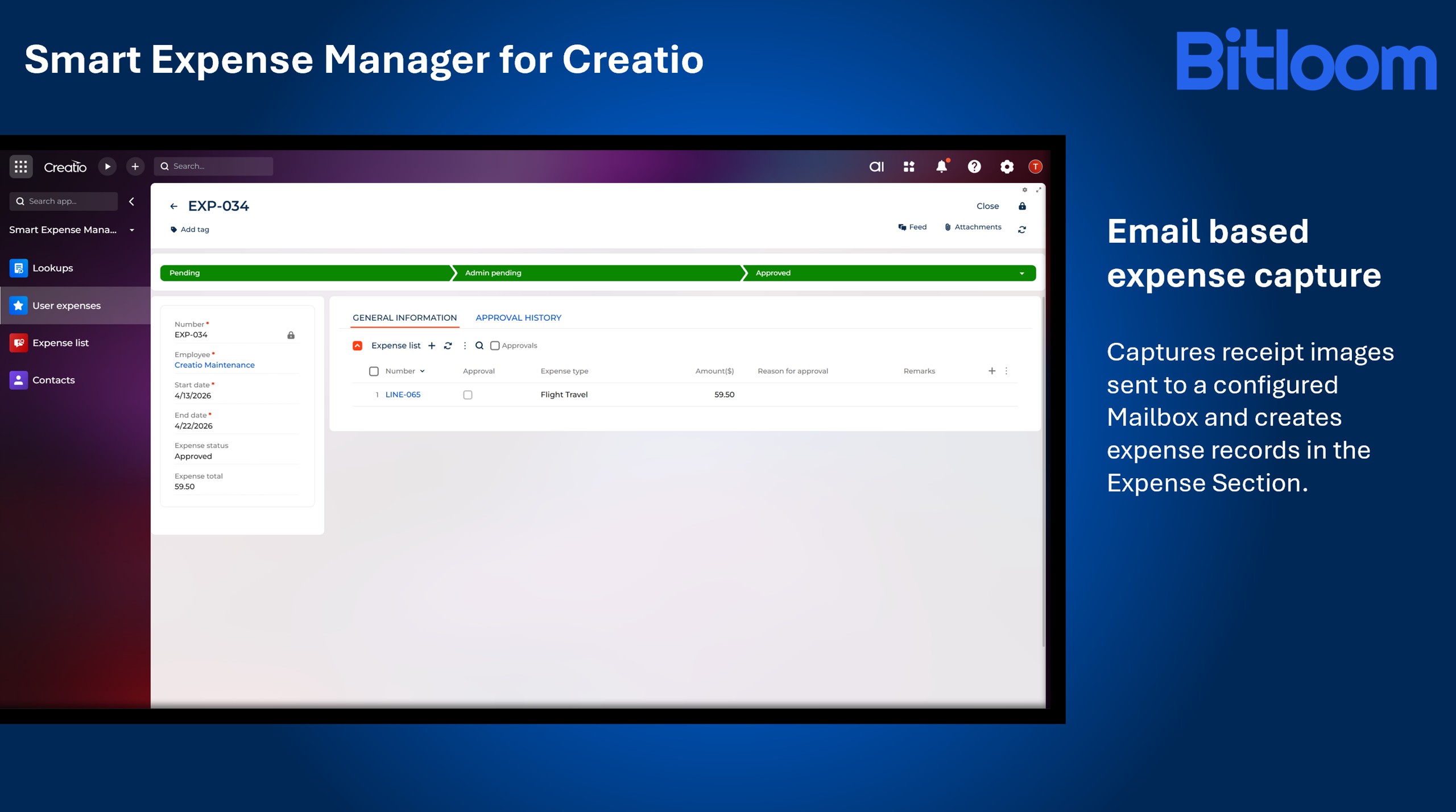Open the app launcher grid icon
Screen dimensions: 1456x812
tap(21, 167)
